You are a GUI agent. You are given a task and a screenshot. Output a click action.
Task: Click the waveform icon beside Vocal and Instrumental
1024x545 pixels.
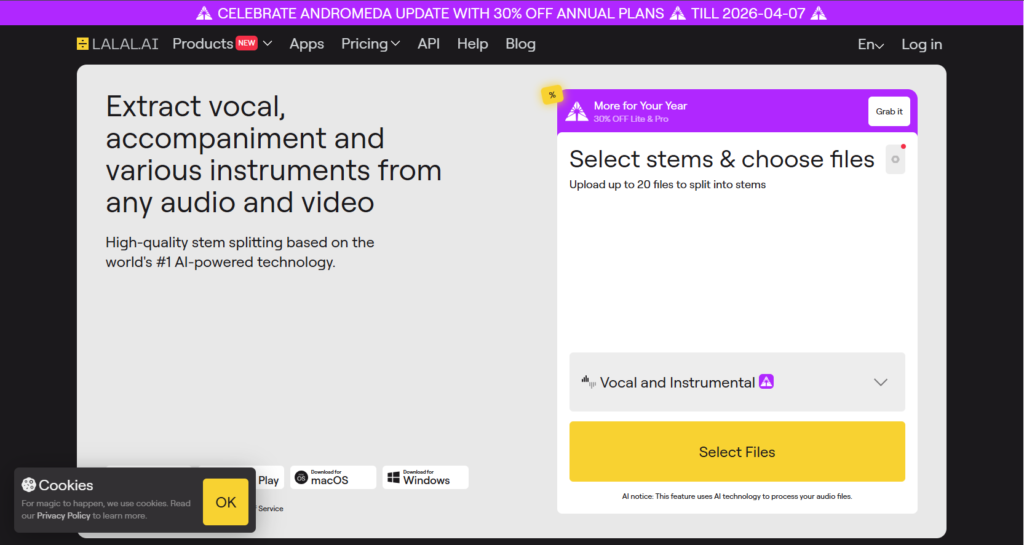pos(588,382)
